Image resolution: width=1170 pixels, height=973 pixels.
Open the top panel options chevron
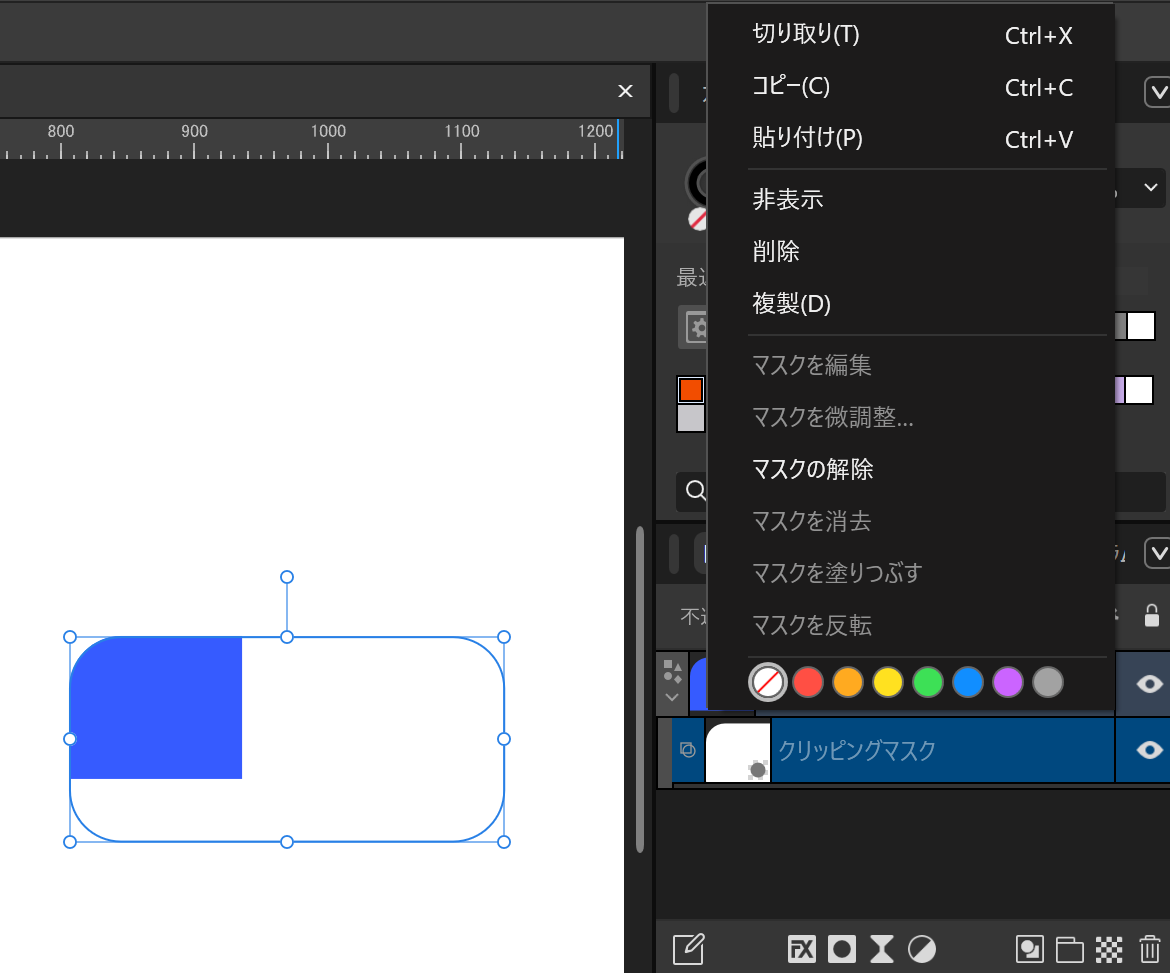(x=1158, y=93)
